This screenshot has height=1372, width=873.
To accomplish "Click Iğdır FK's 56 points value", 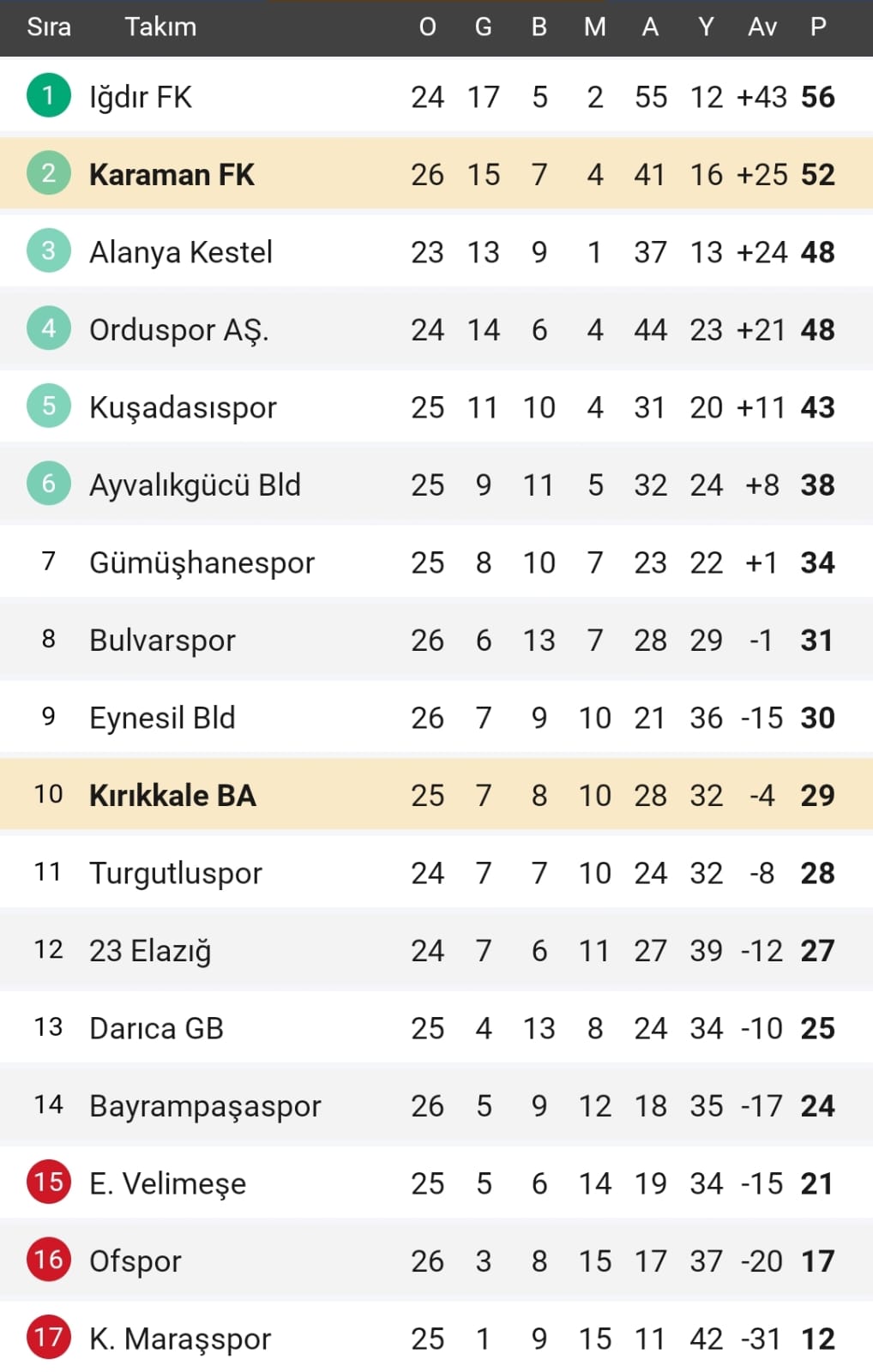I will [x=817, y=97].
